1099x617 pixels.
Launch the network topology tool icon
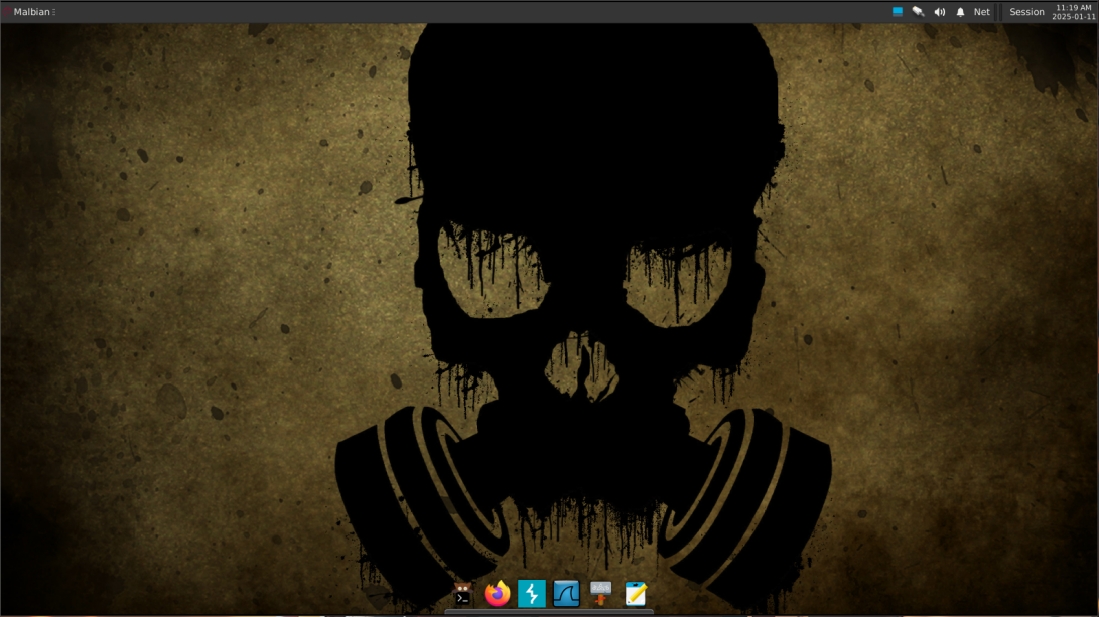point(601,593)
